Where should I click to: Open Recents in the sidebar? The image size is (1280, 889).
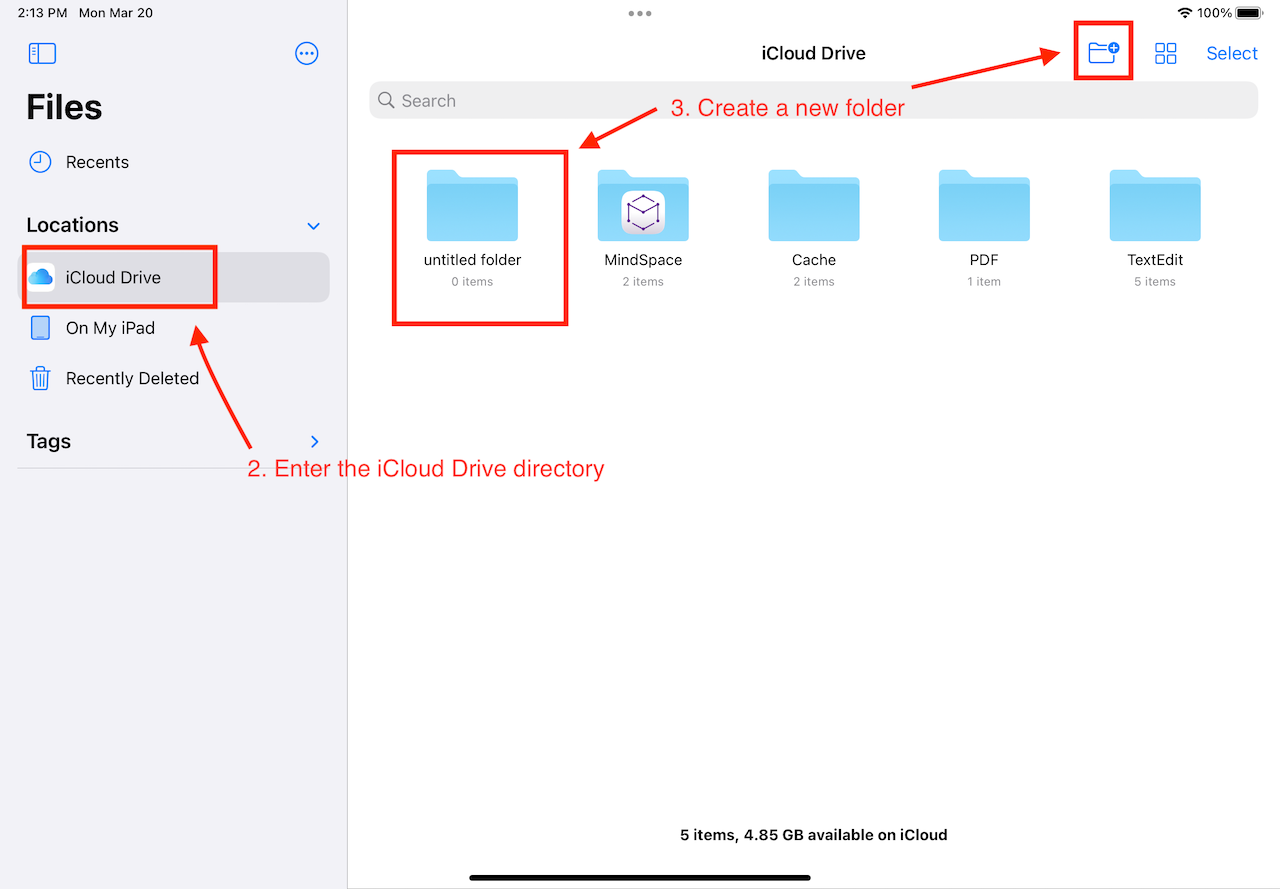click(97, 162)
